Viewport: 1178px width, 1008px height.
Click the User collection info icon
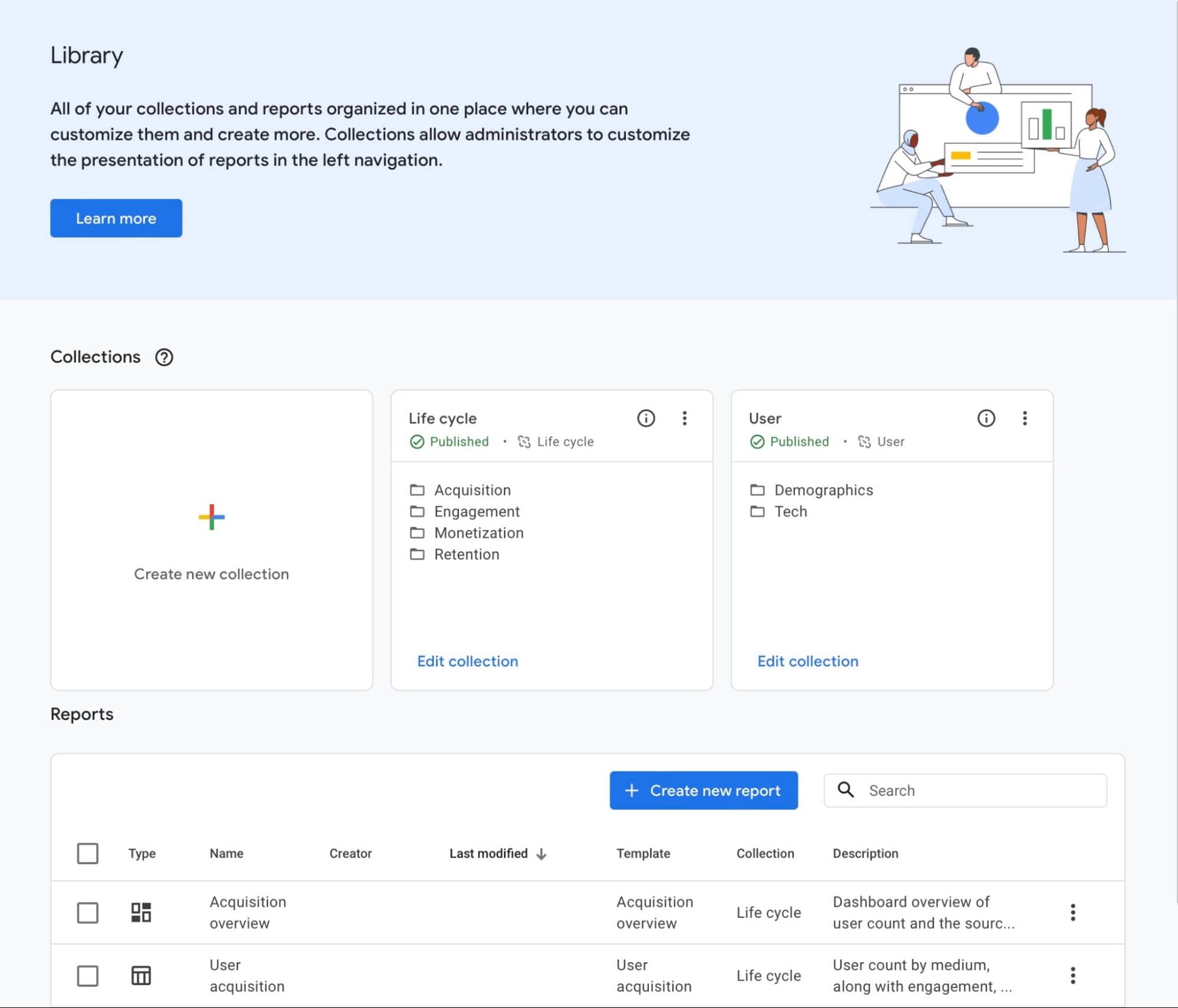click(986, 418)
